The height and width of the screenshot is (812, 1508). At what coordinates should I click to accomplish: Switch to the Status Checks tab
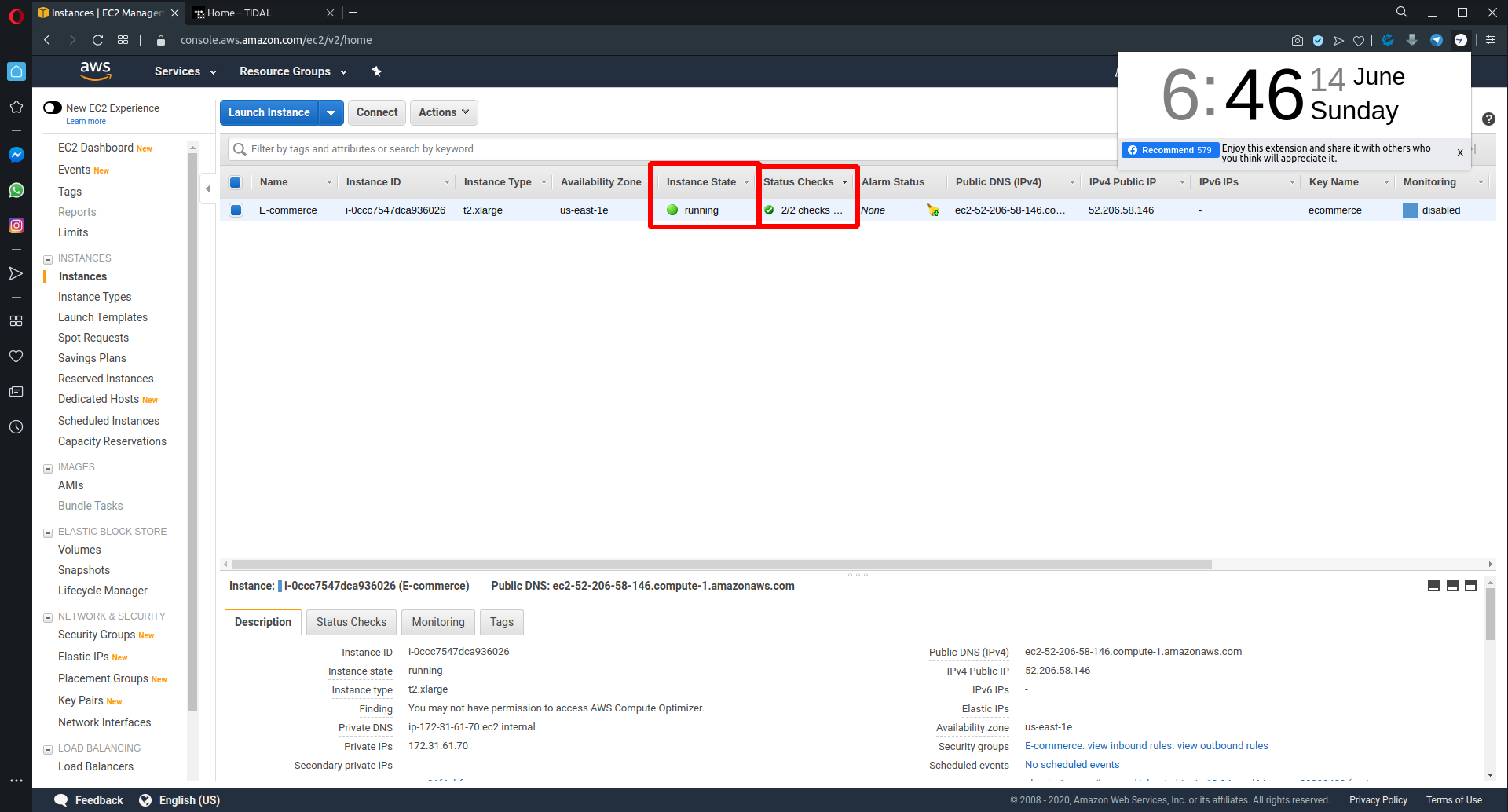[351, 622]
